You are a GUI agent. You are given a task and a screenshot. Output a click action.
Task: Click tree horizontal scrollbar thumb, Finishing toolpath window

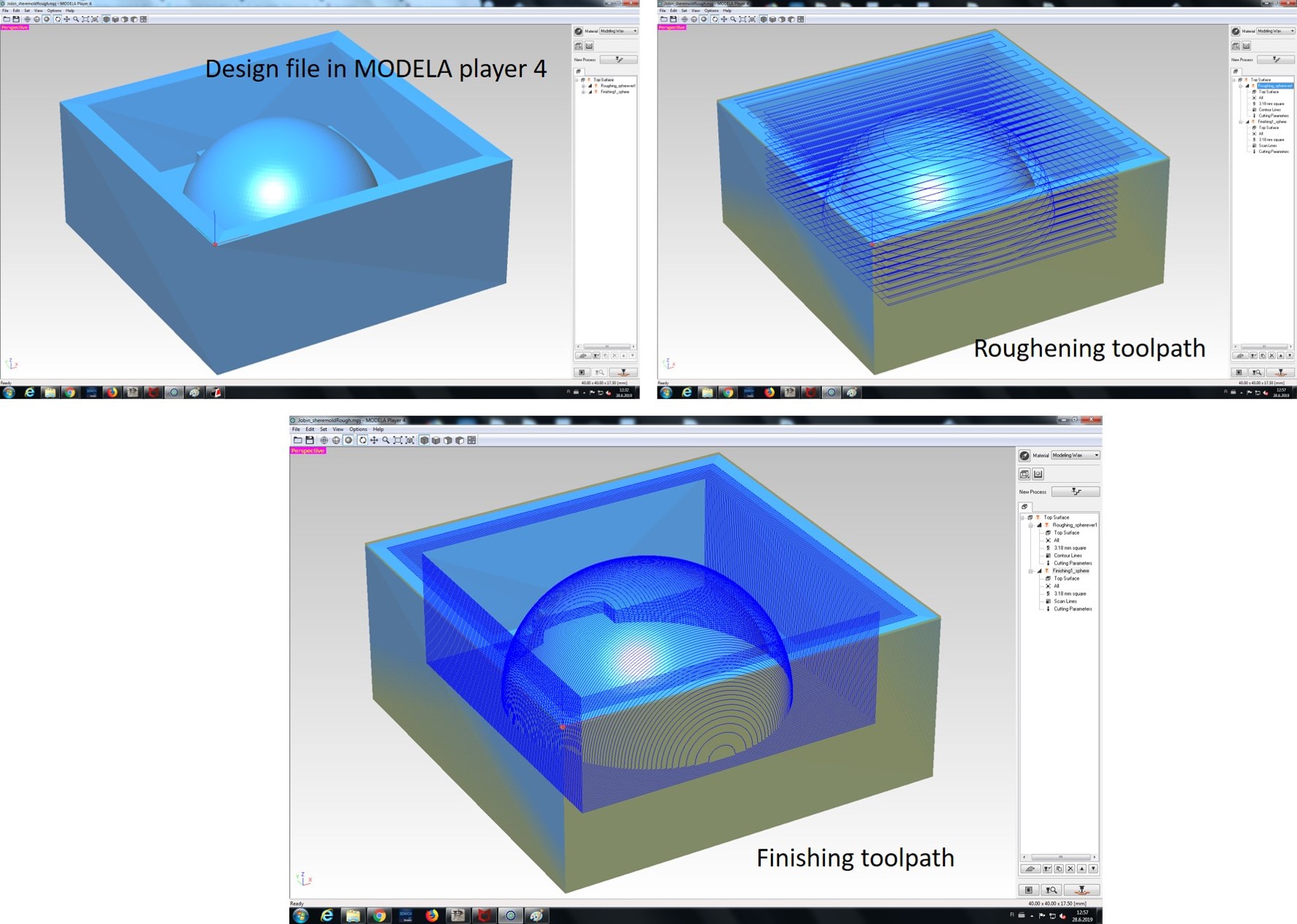1060,858
